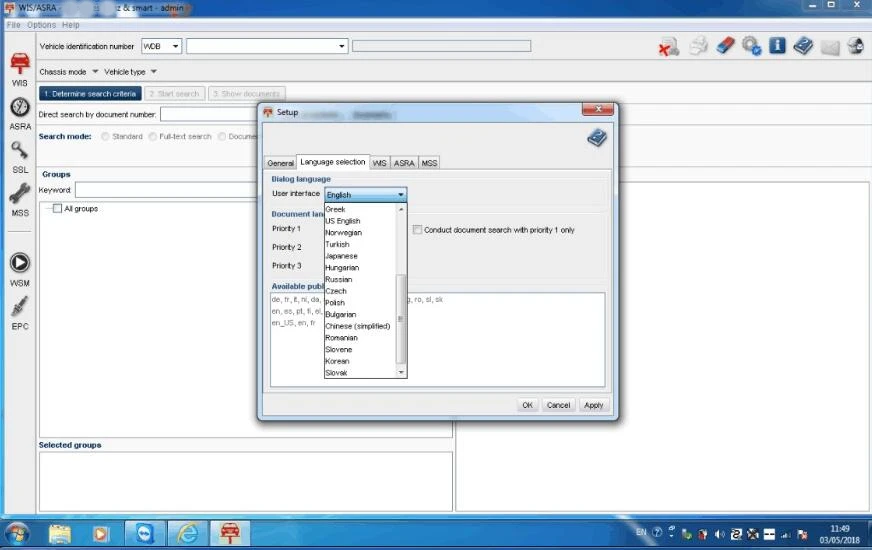This screenshot has height=550, width=872.
Task: Select Japanese in the language list
Action: [360, 256]
